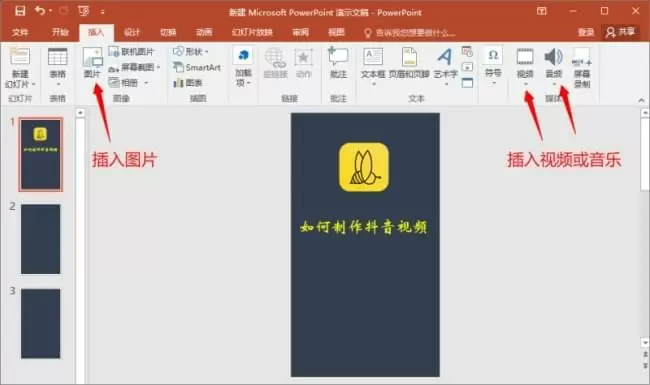Open the Customize Quick Access Toolbar arrow
The image size is (650, 385).
(x=102, y=12)
